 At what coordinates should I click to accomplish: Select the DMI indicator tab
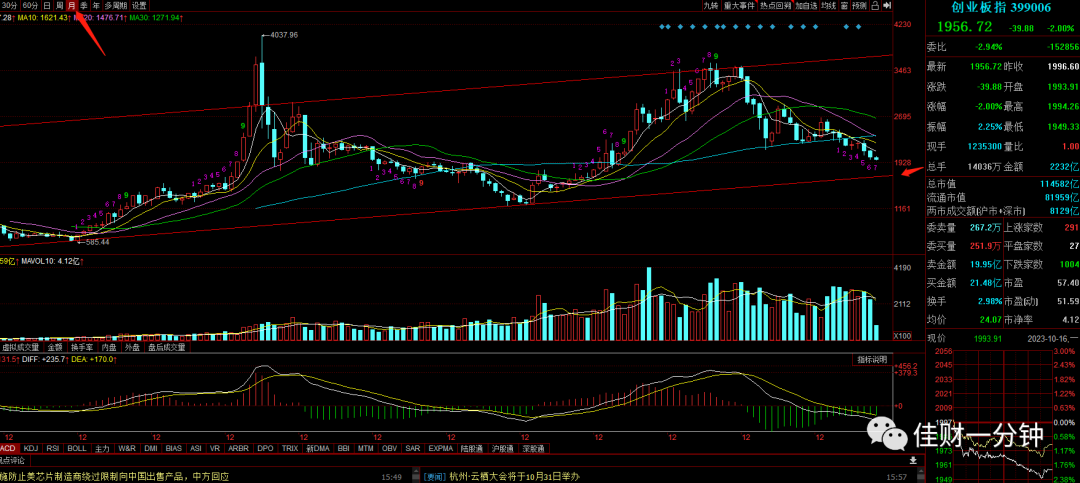tap(151, 449)
